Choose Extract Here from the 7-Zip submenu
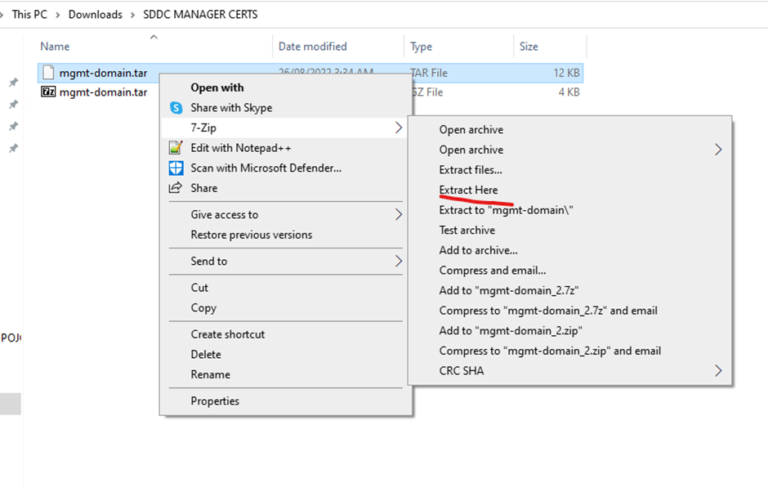The width and height of the screenshot is (768, 488). point(468,190)
